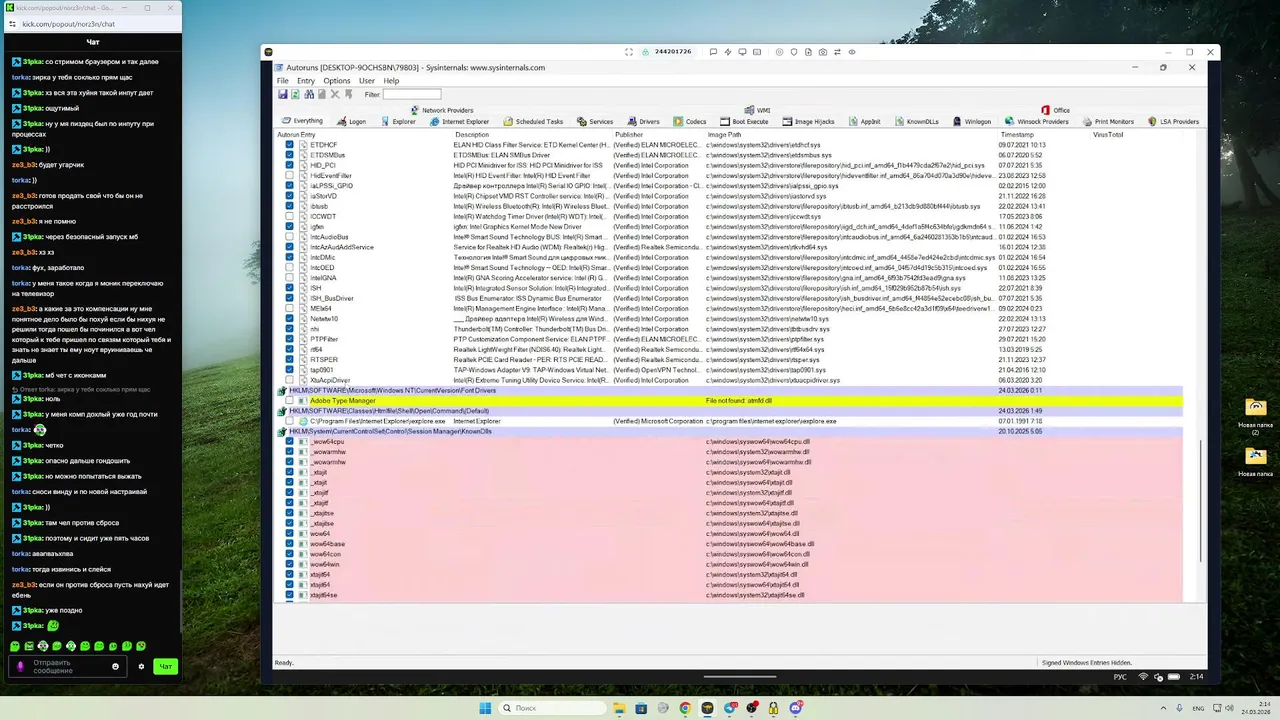The width and height of the screenshot is (1280, 720).
Task: Switch to the Logon tab
Action: (351, 121)
